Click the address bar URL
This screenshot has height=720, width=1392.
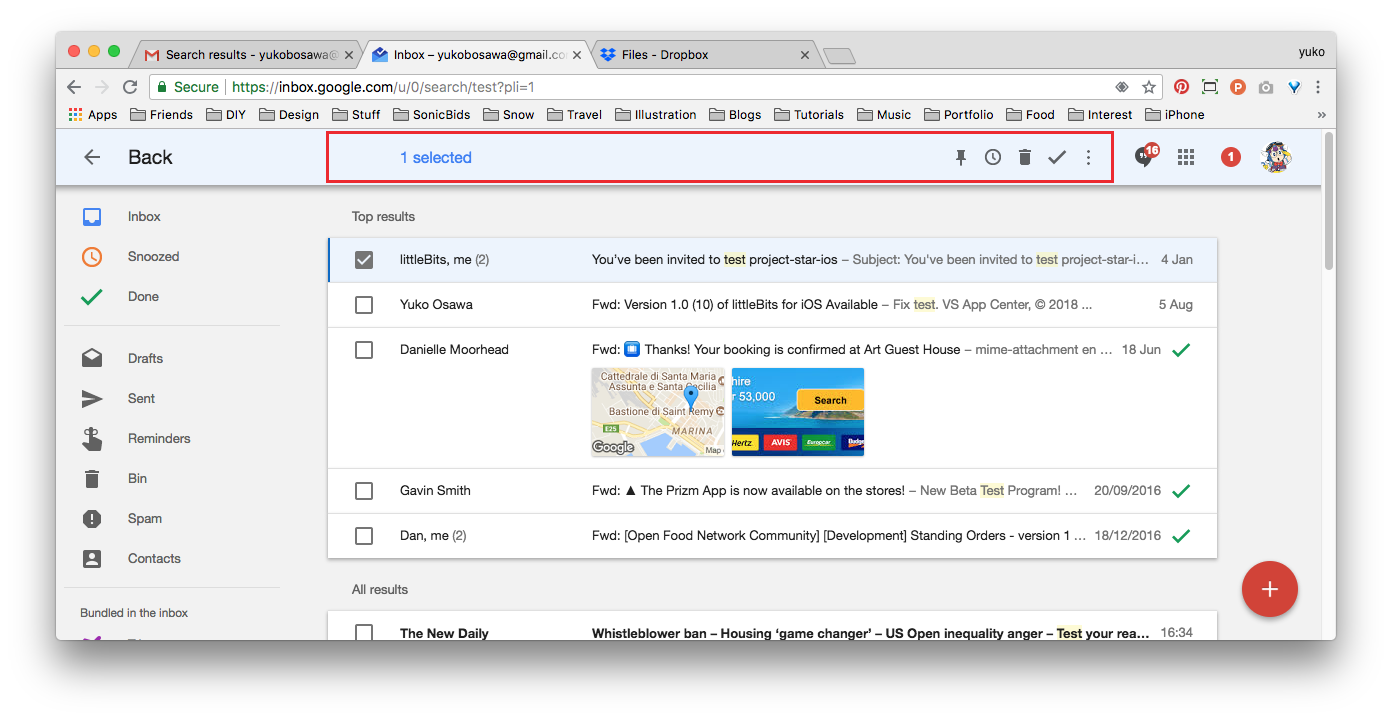point(383,87)
